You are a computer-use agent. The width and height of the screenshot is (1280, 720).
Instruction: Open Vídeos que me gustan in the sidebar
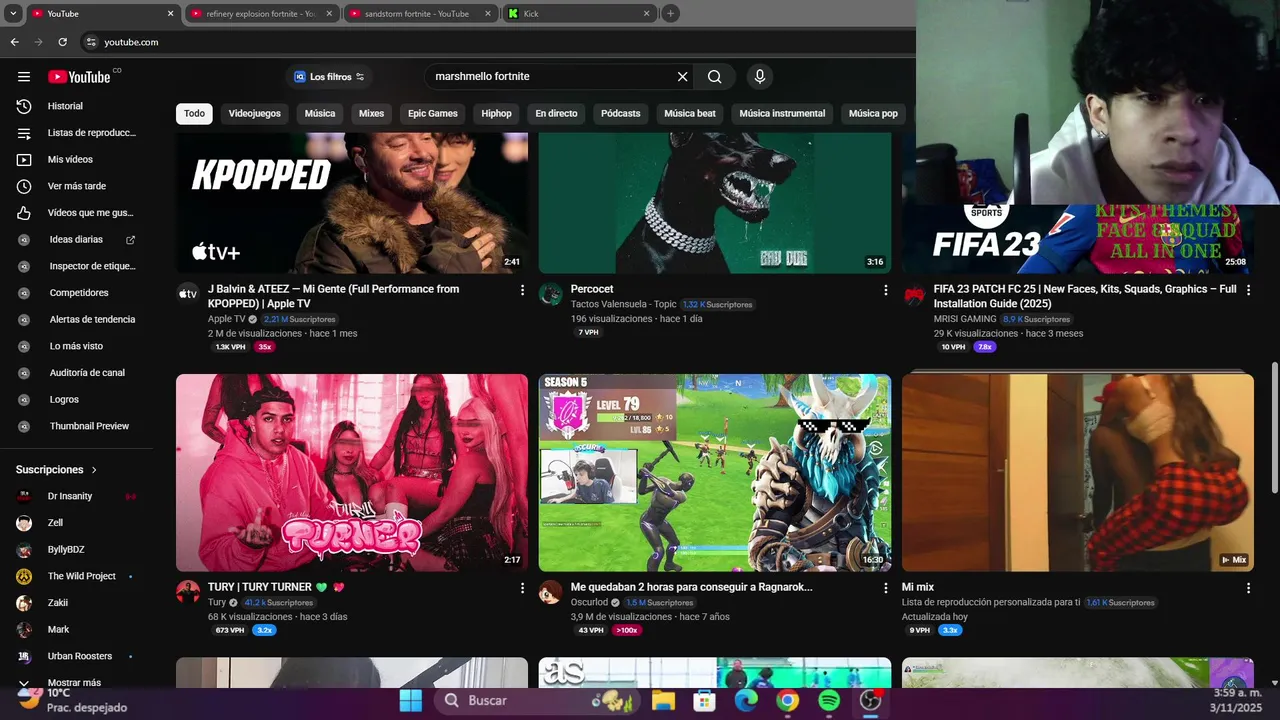(x=77, y=213)
